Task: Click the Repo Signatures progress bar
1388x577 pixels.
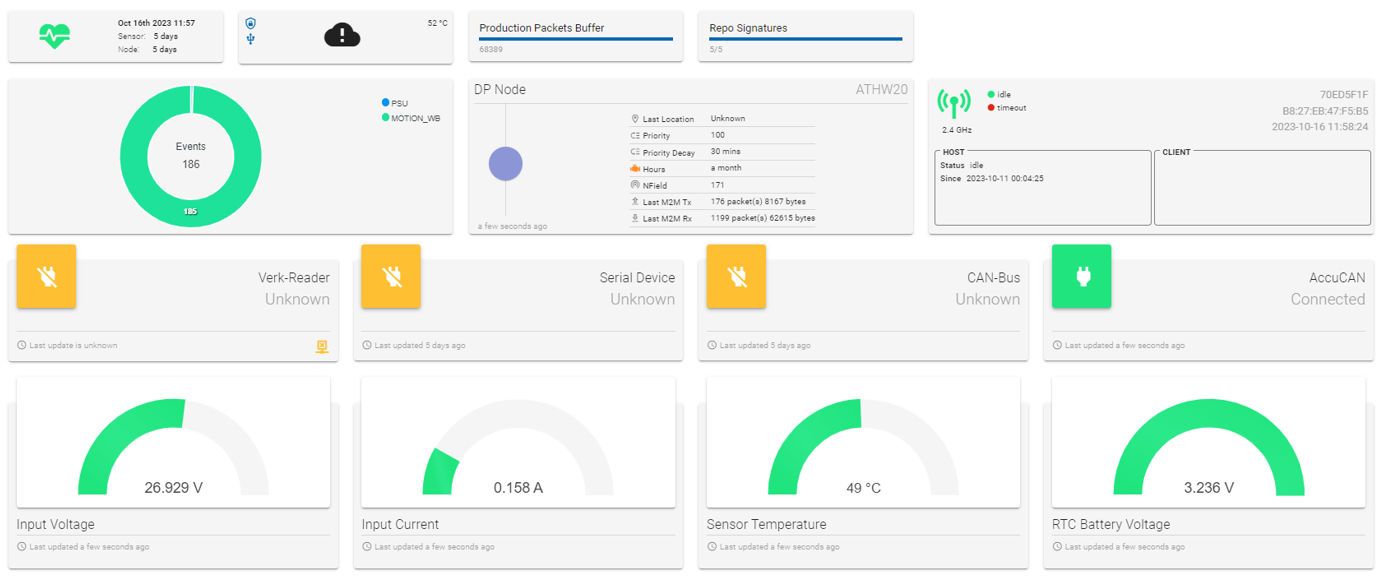Action: [805, 39]
